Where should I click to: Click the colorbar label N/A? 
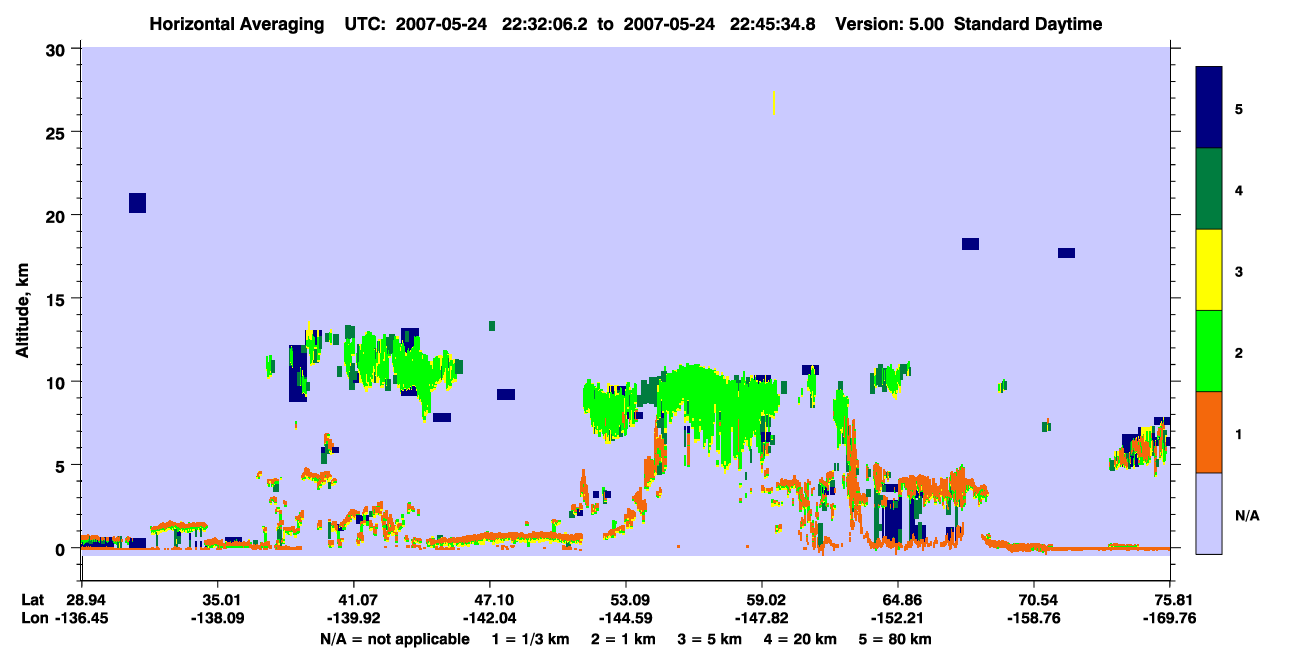coord(1246,515)
